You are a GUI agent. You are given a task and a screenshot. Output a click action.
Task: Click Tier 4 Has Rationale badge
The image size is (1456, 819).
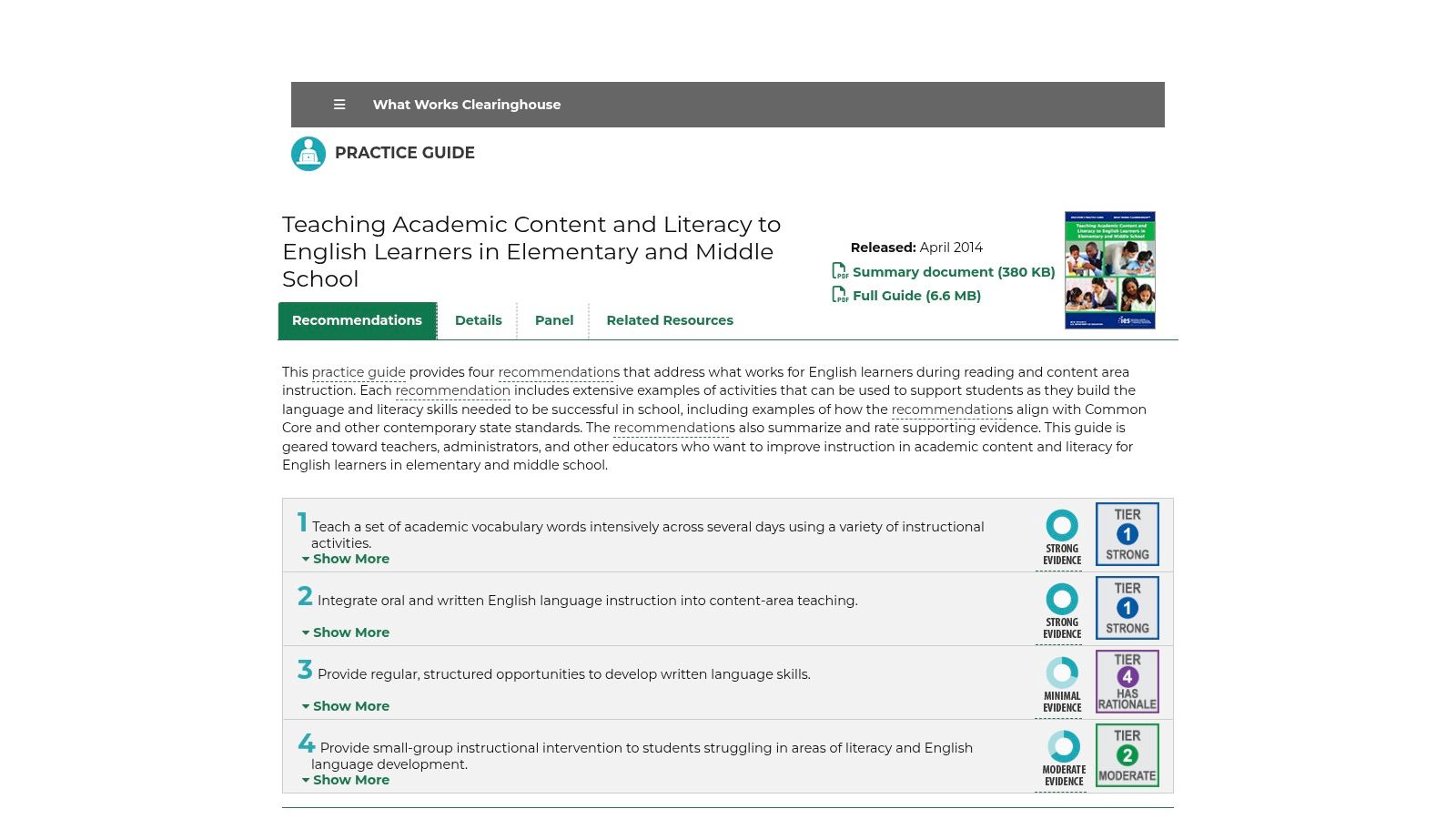coord(1127,682)
